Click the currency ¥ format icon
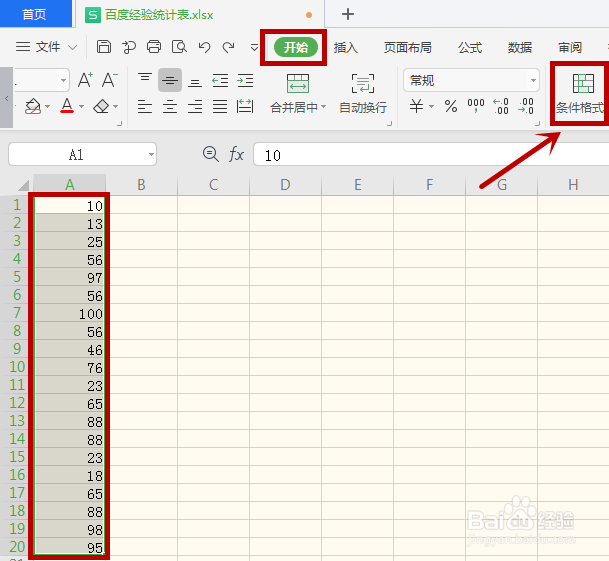The image size is (609, 561). click(417, 106)
